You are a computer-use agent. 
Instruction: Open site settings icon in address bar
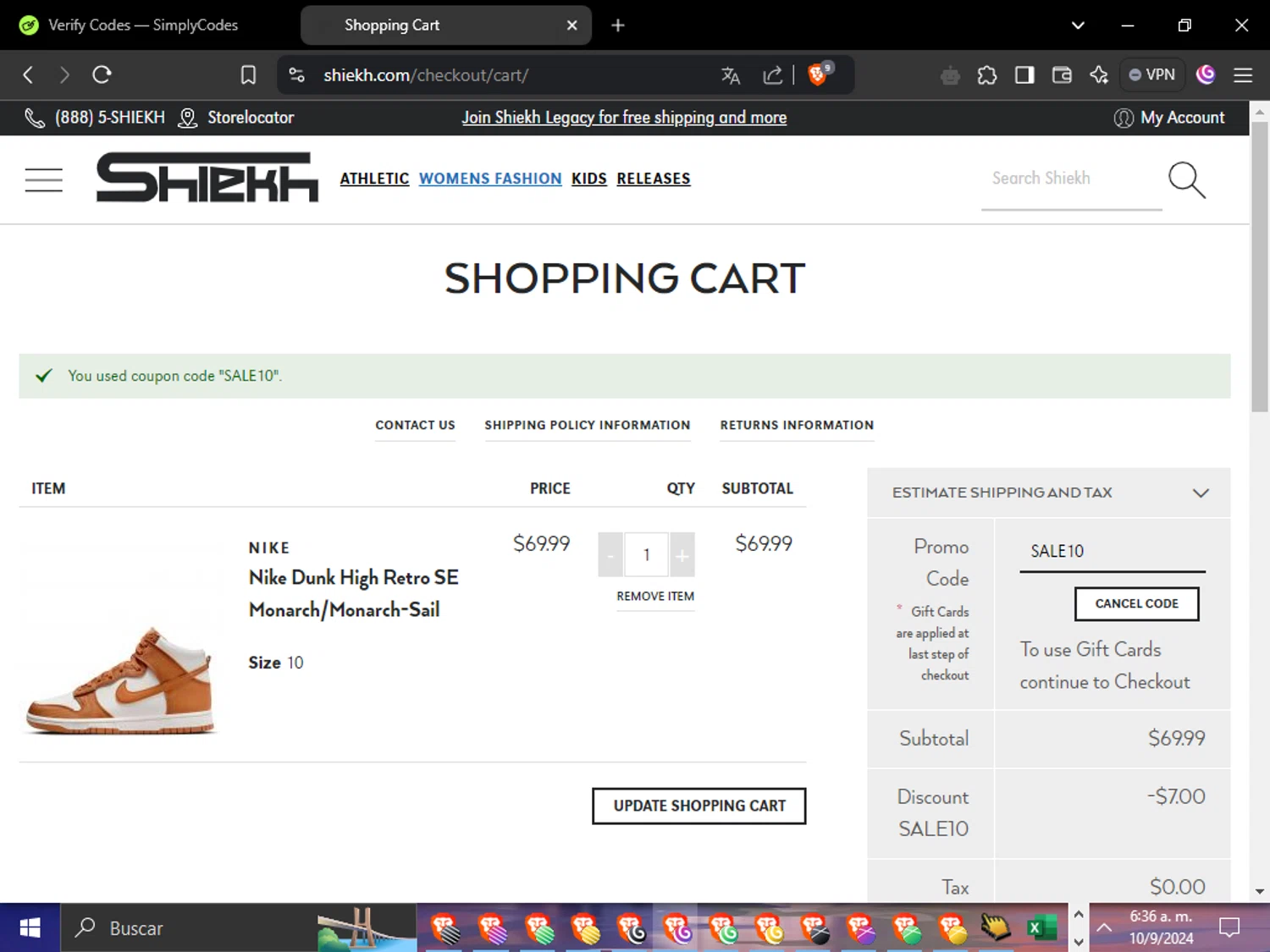click(296, 75)
